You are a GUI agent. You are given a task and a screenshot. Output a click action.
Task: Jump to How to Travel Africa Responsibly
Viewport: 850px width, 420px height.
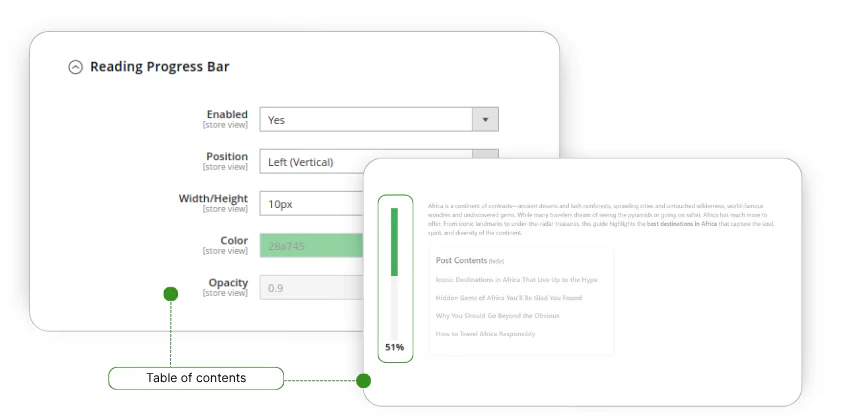tap(485, 334)
